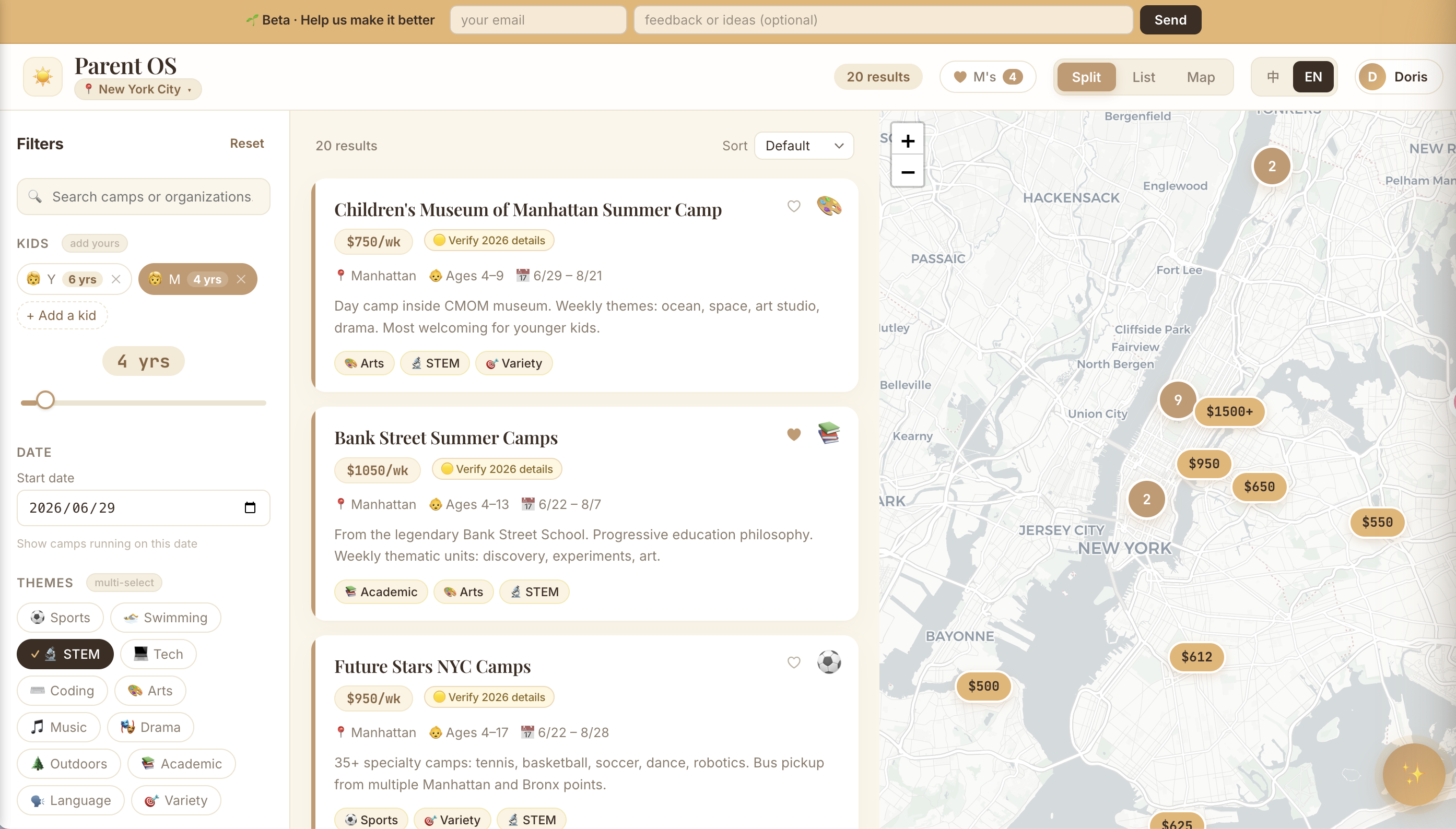Image resolution: width=1456 pixels, height=829 pixels.
Task: Open the map cluster showing 9 camps
Action: pos(1178,400)
